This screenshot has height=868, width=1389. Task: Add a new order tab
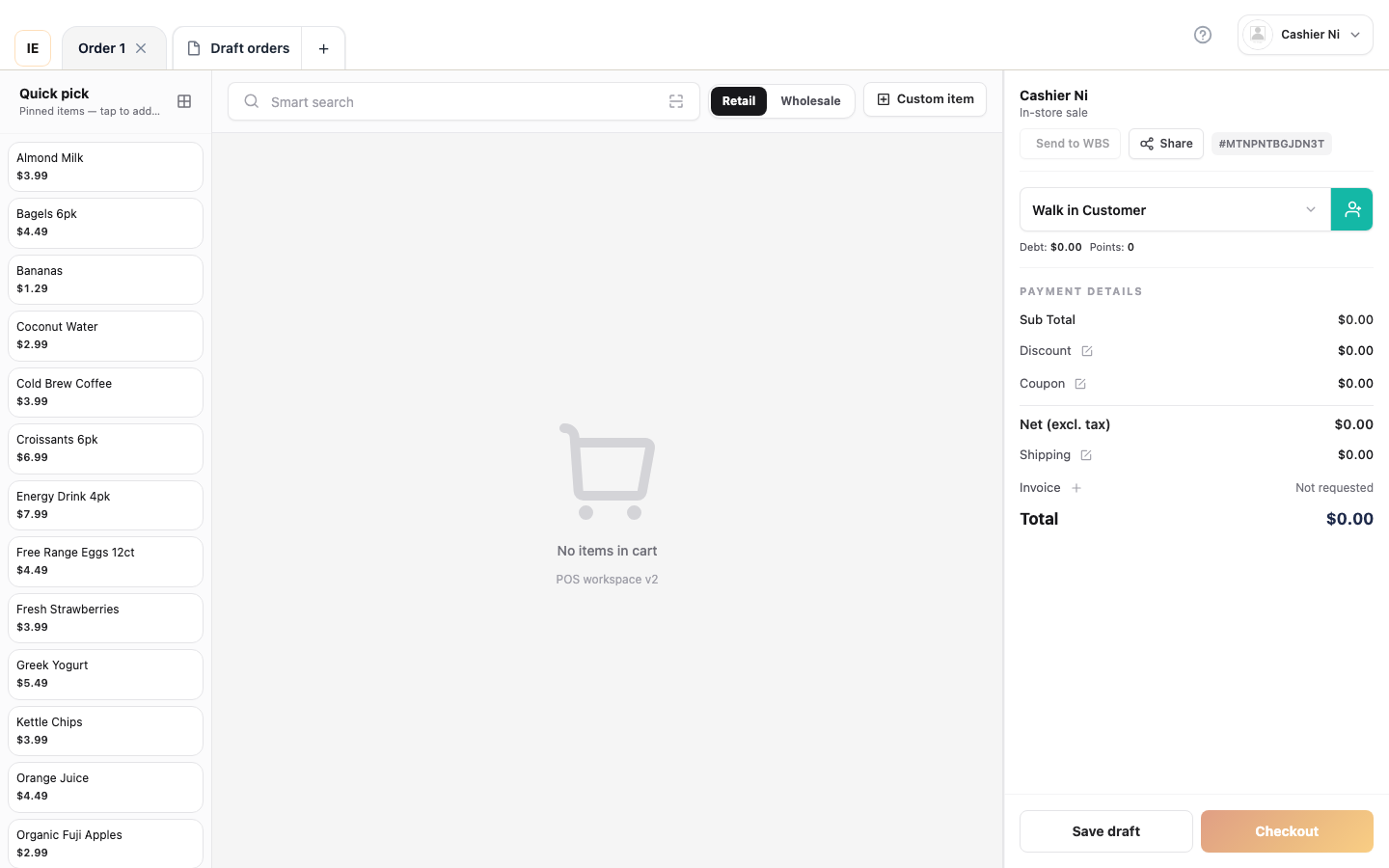pos(324,48)
